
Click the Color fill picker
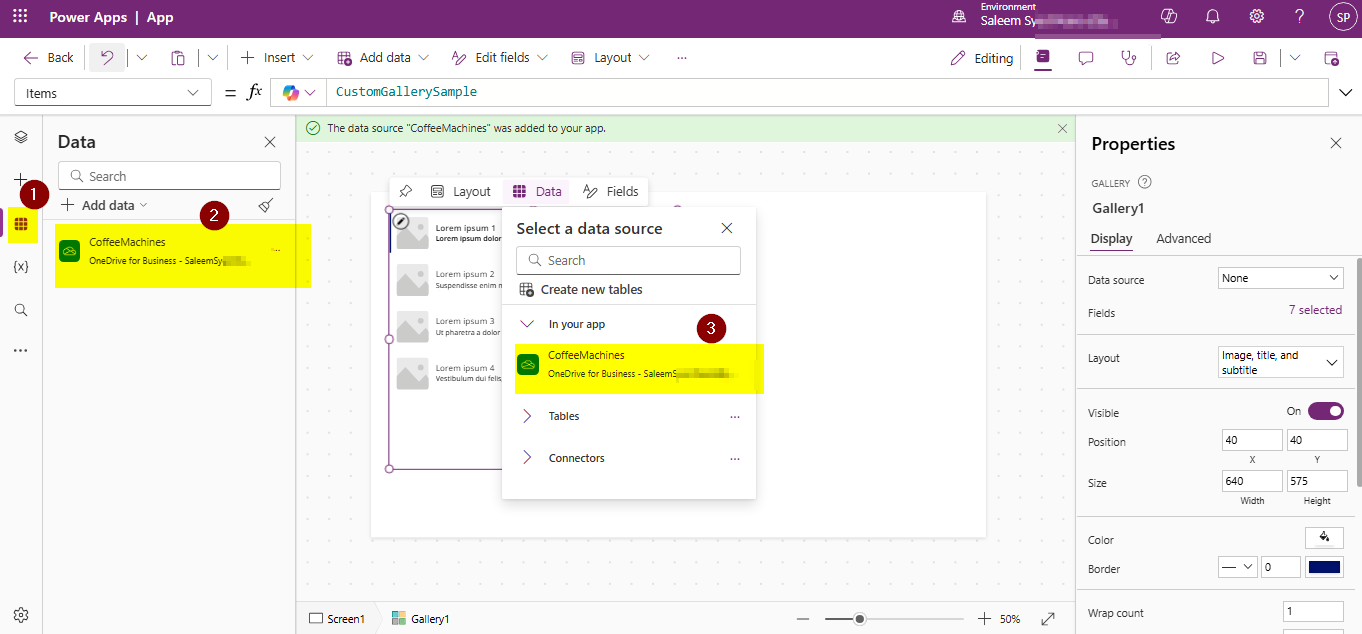tap(1324, 538)
